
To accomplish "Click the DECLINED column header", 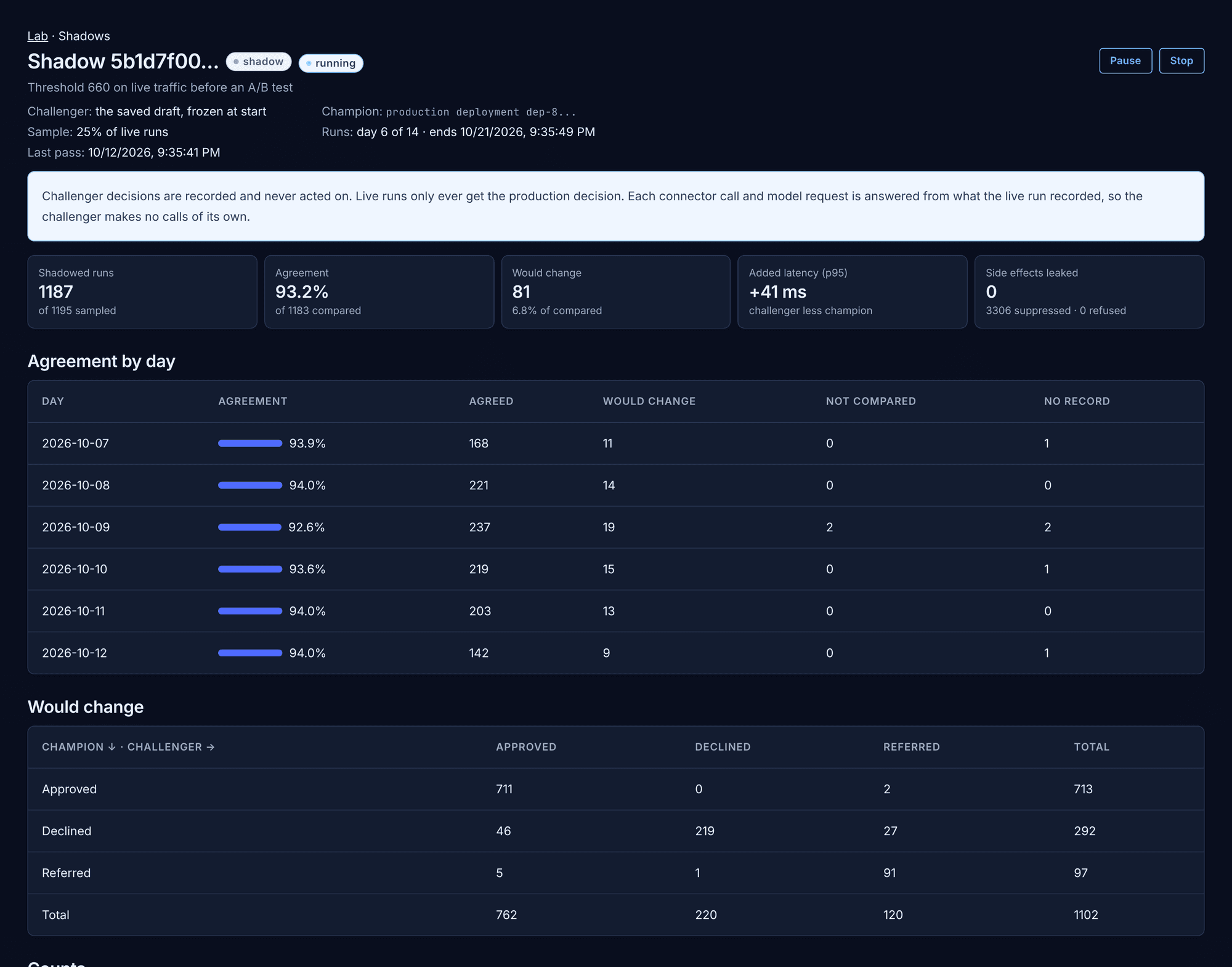I will (723, 747).
